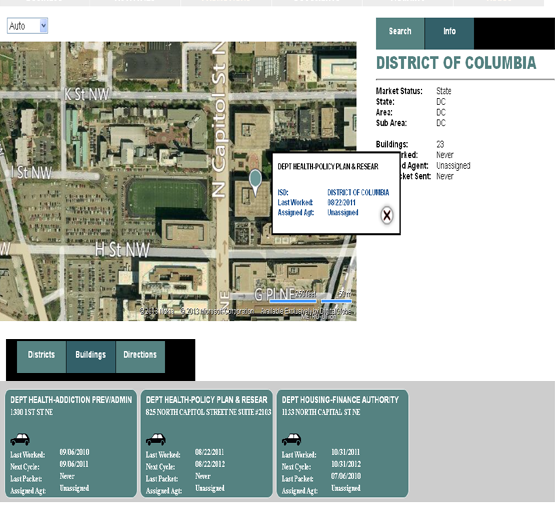The height and width of the screenshot is (525, 555).
Task: Click car icon on Addiction Prev/Admin card
Action: pos(20,439)
